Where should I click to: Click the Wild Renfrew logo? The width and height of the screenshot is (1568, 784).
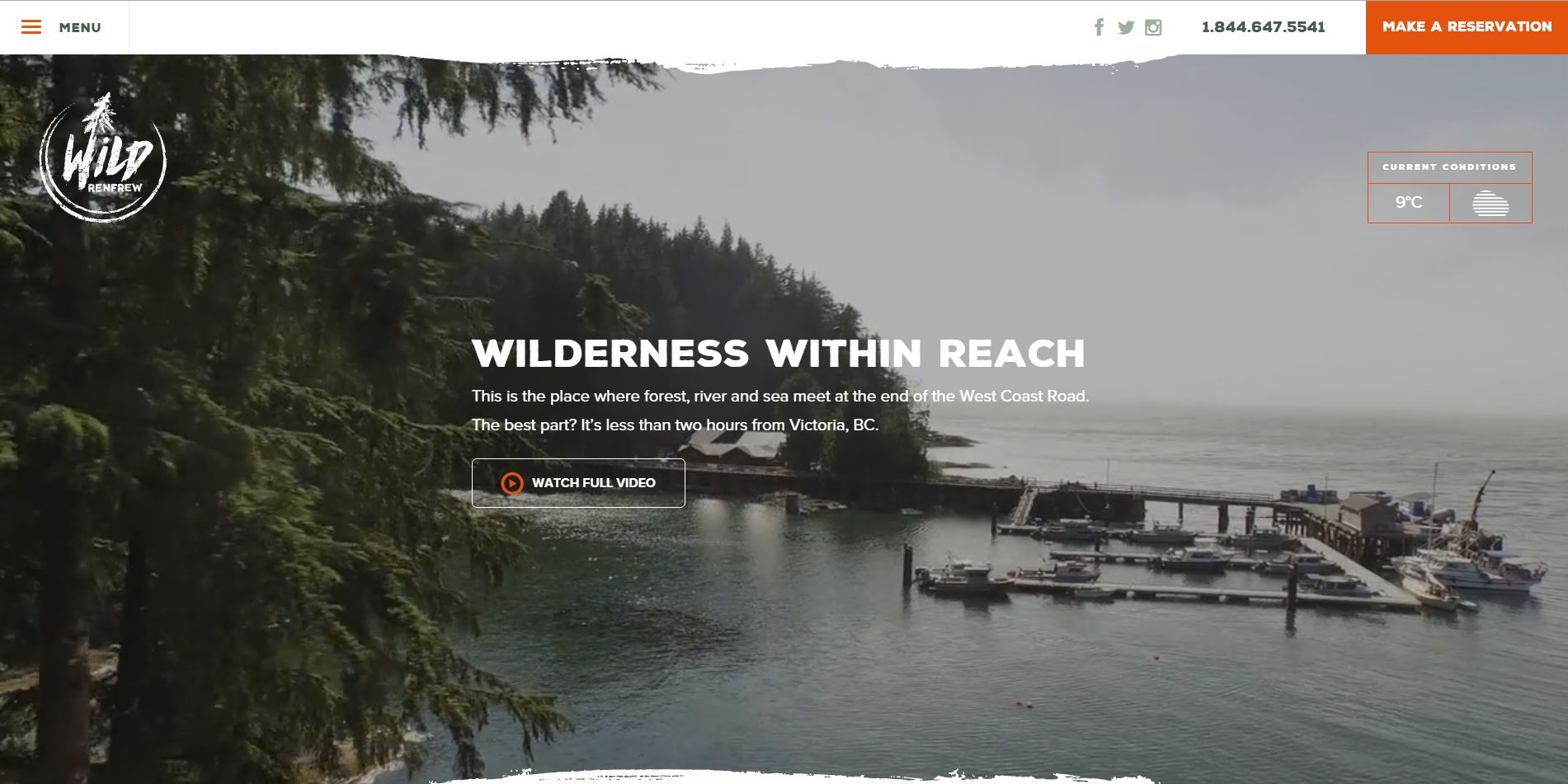tap(103, 157)
